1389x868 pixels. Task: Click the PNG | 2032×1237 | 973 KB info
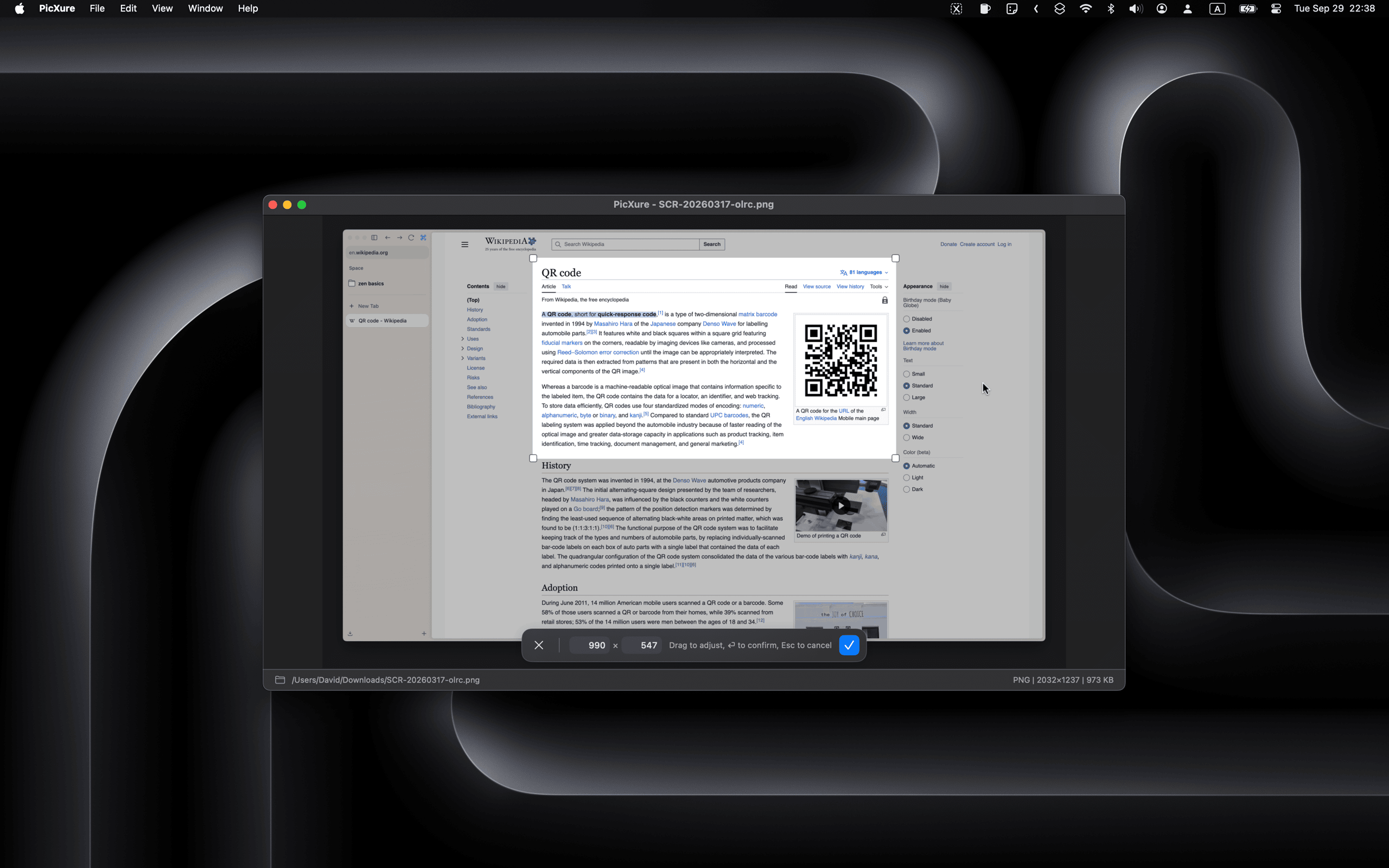[1063, 680]
